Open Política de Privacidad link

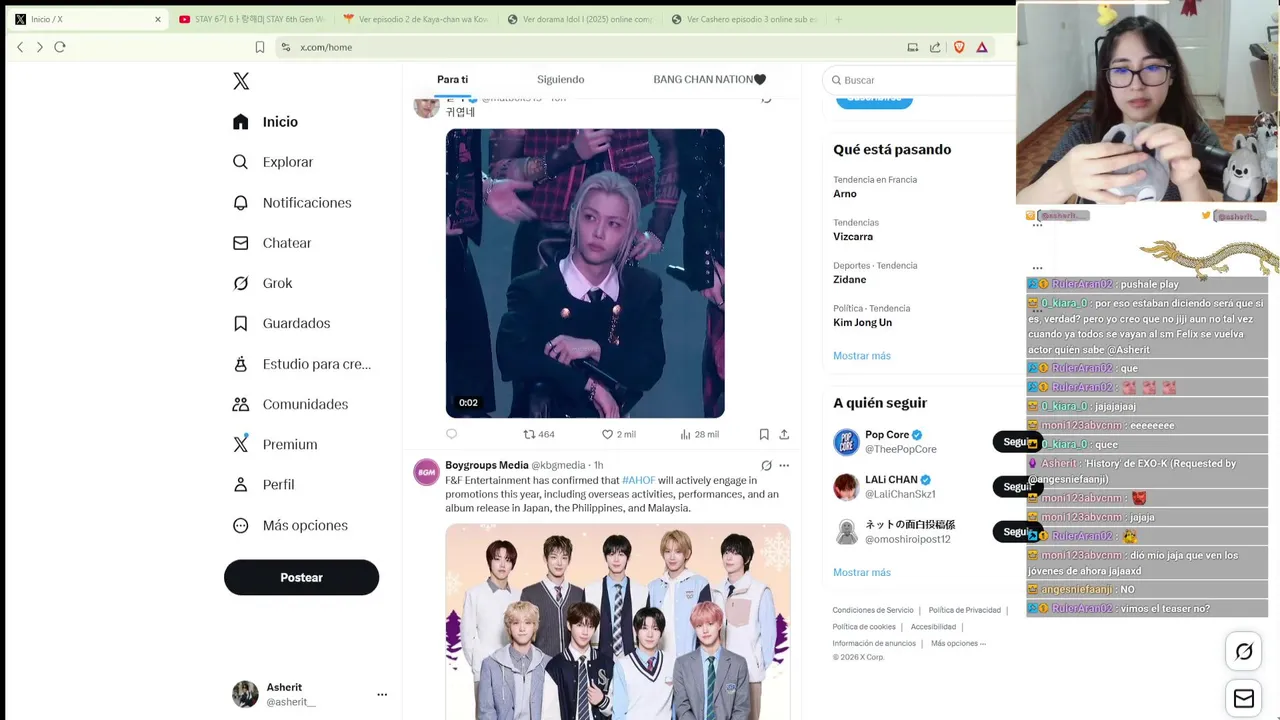964,610
